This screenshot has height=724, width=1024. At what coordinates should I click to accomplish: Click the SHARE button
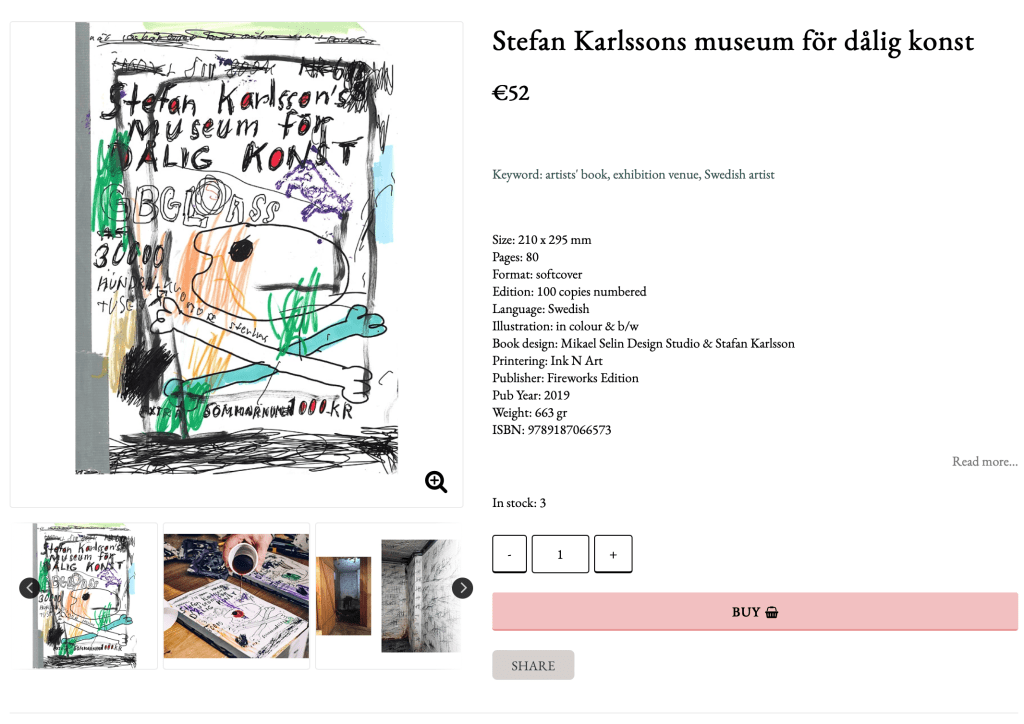[533, 666]
